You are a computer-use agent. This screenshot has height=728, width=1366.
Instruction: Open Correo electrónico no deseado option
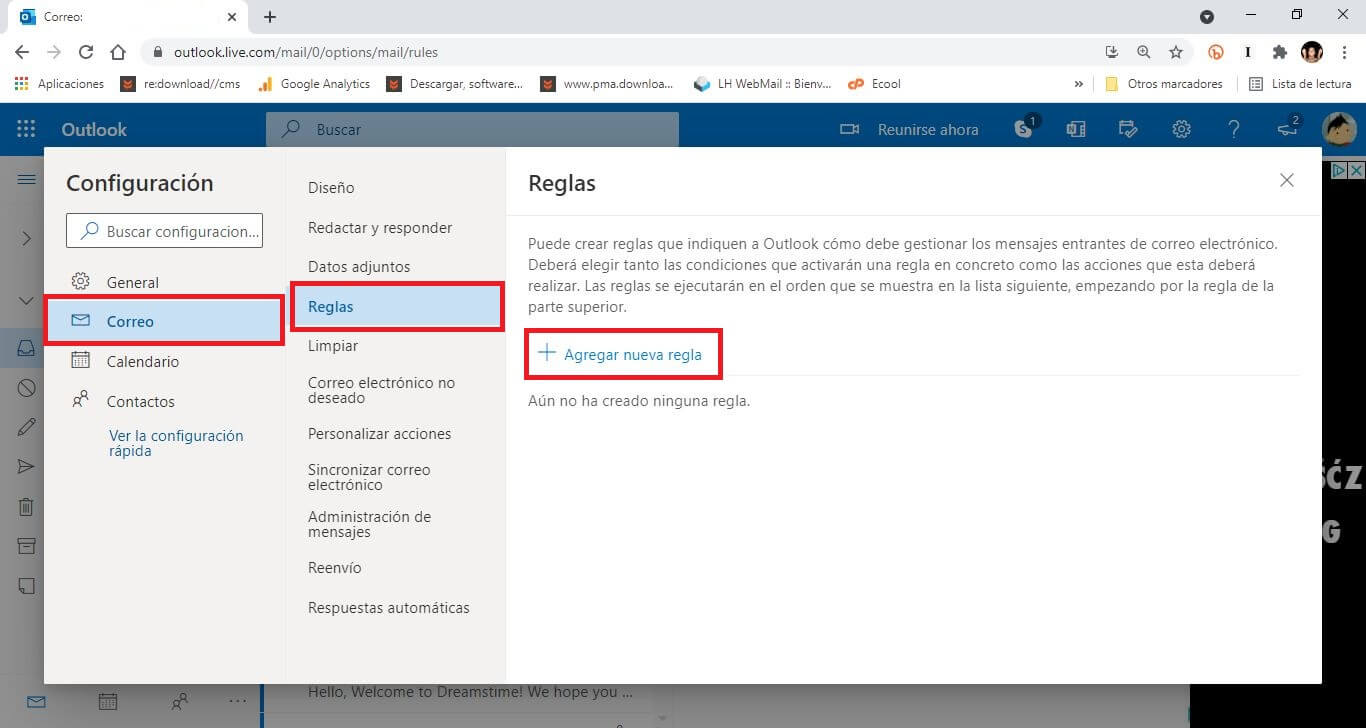coord(381,390)
